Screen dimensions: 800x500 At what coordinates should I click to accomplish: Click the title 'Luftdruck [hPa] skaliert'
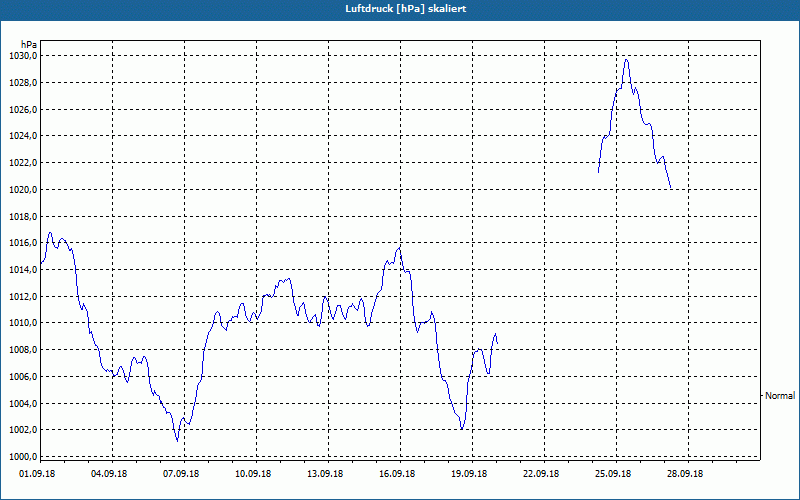coord(406,9)
